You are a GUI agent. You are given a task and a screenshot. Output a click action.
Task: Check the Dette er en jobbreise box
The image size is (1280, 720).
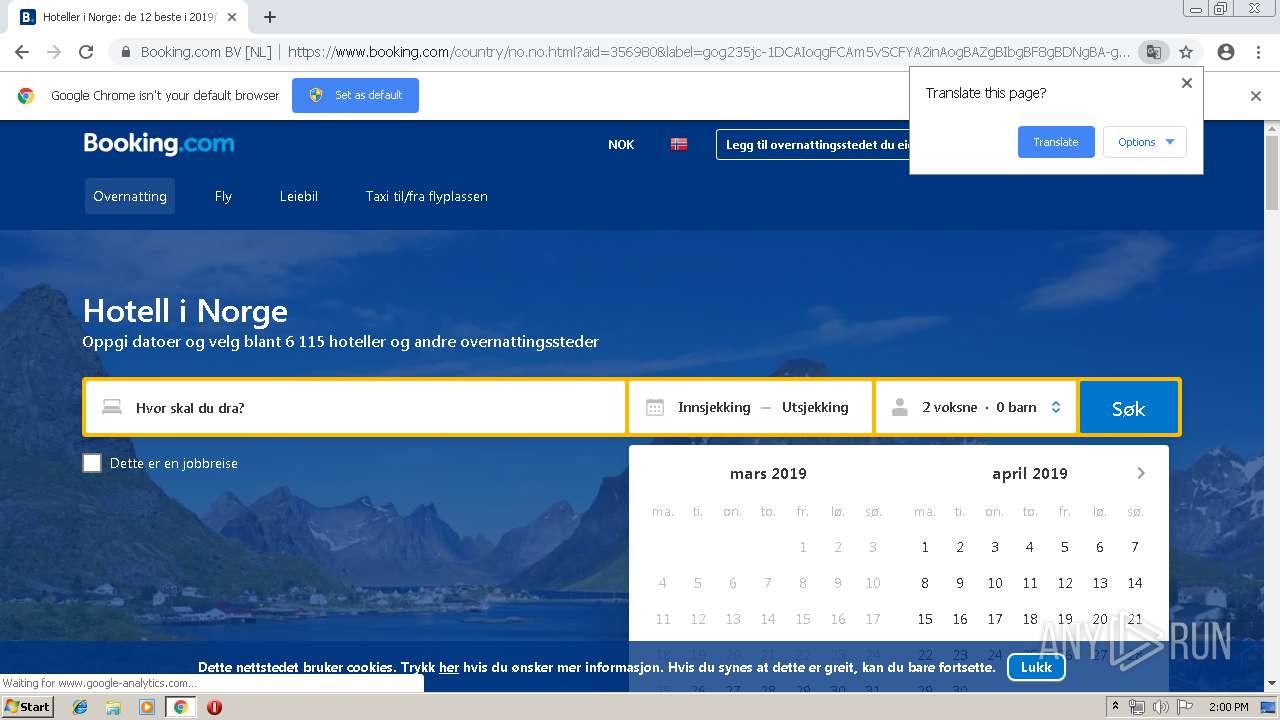pos(92,463)
